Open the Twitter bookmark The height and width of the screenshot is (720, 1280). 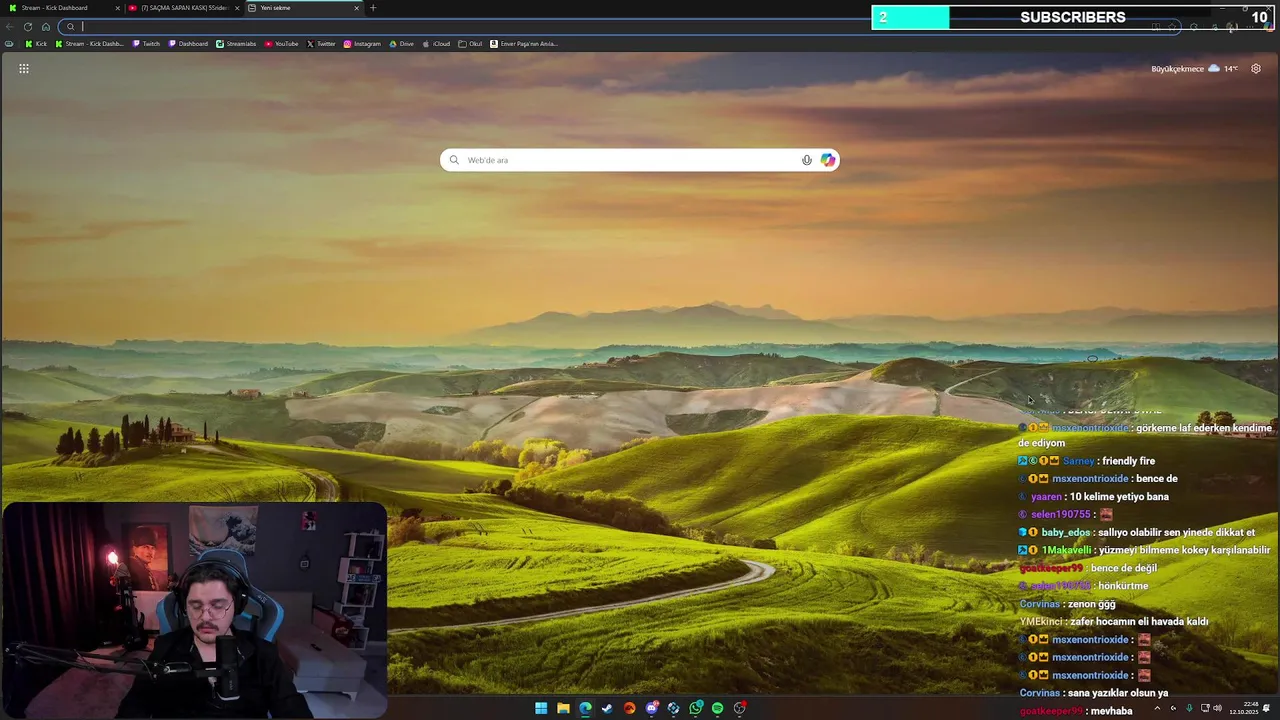click(x=321, y=44)
